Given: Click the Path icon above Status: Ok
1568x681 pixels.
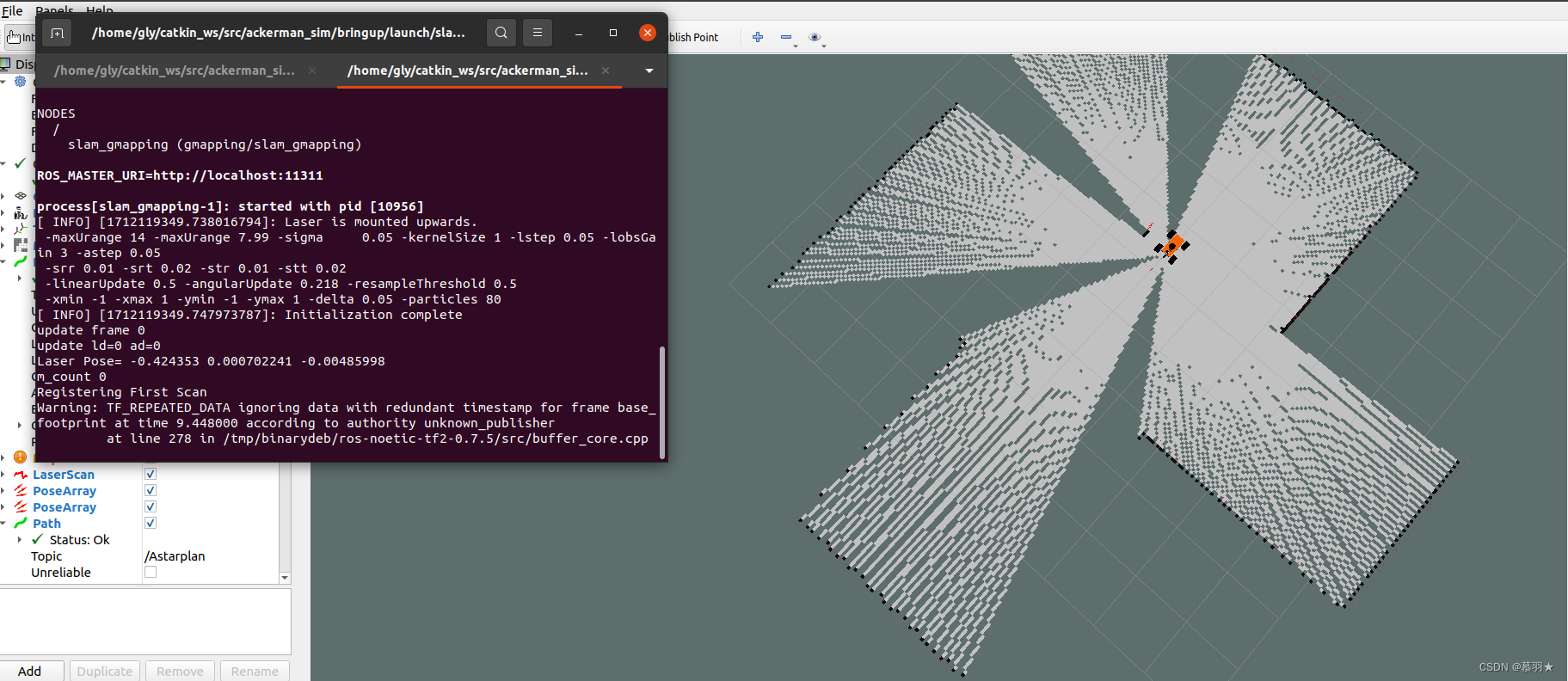Looking at the screenshot, I should (x=21, y=523).
